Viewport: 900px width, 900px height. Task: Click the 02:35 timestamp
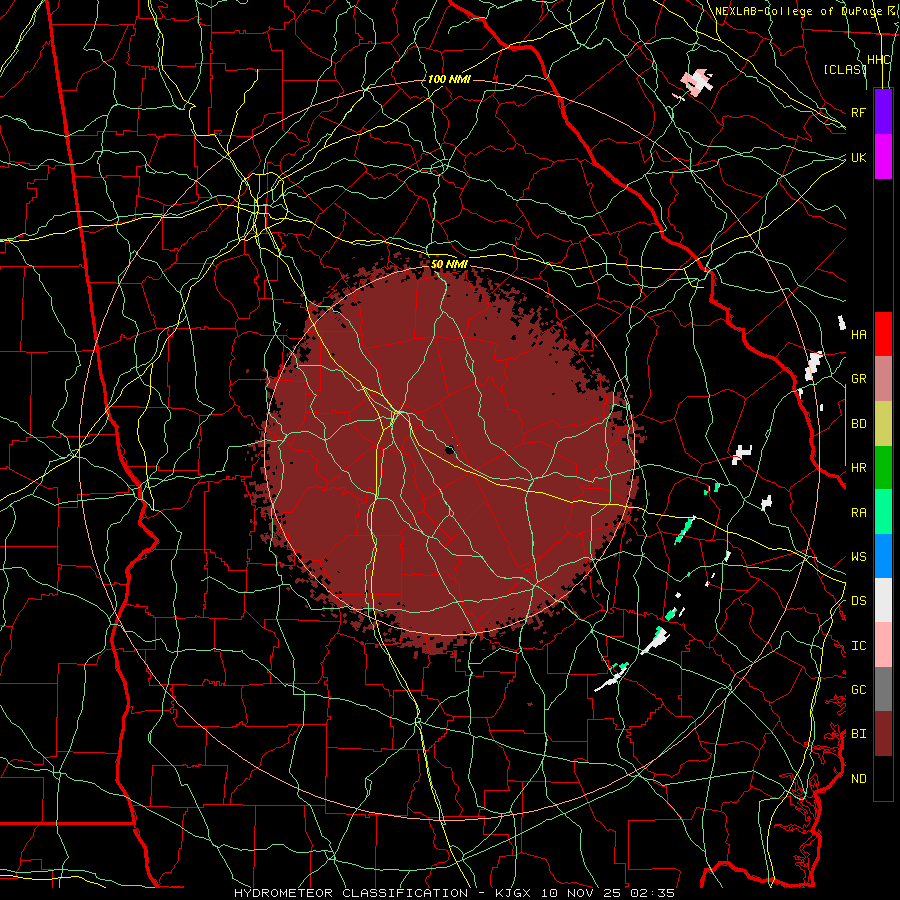click(652, 893)
